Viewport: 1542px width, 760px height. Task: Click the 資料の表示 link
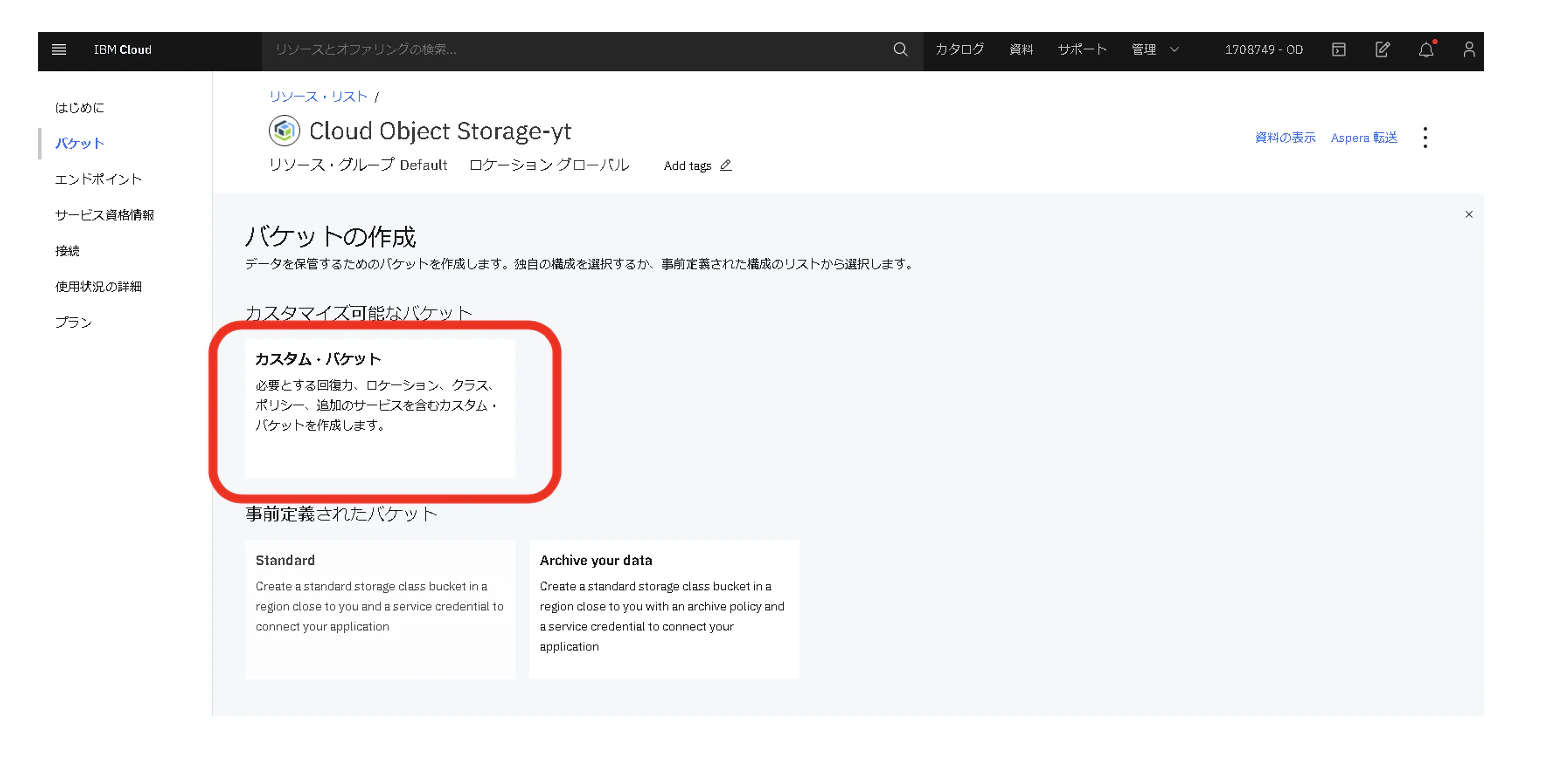pyautogui.click(x=1286, y=138)
